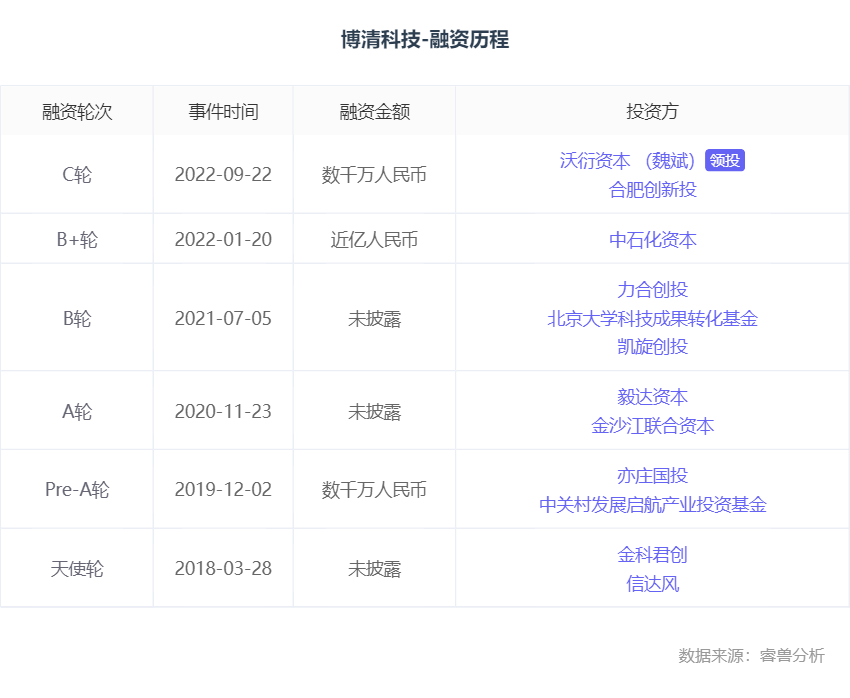The image size is (850, 698).
Task: Click 数千万人民币 amount in C轮 row
Action: coord(375,174)
